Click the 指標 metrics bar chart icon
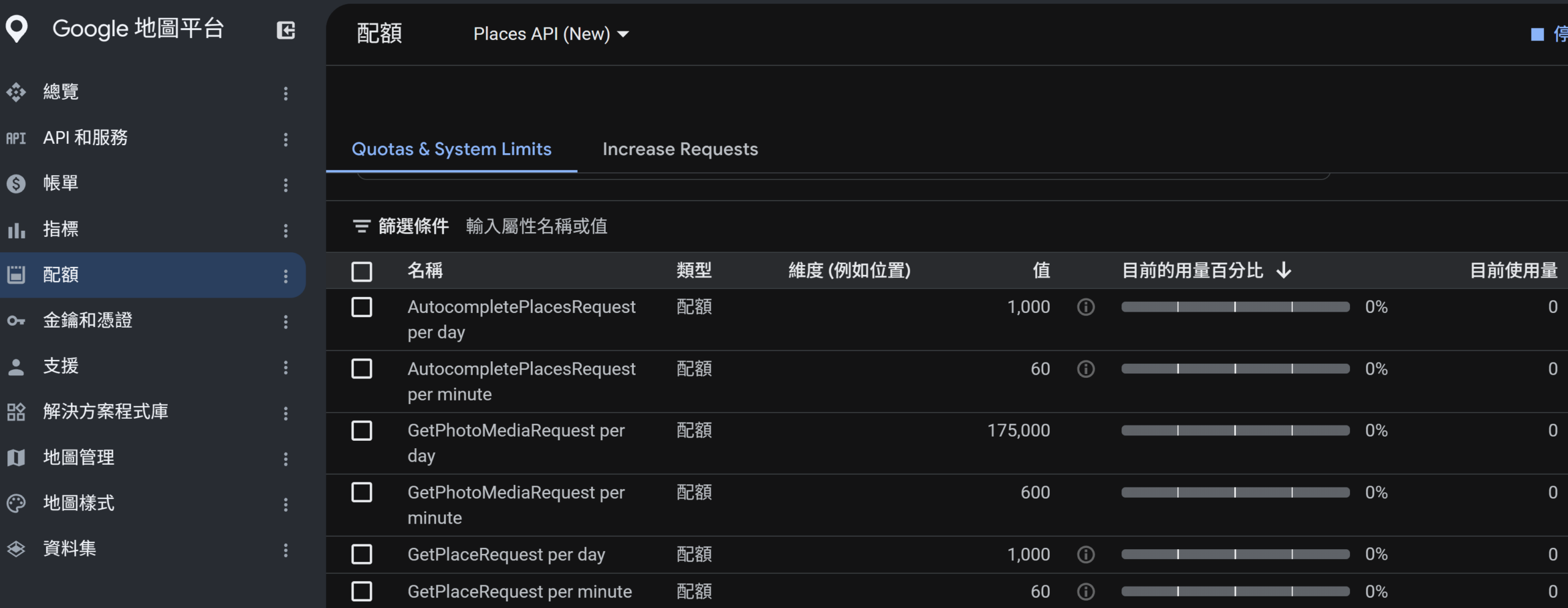 point(16,230)
